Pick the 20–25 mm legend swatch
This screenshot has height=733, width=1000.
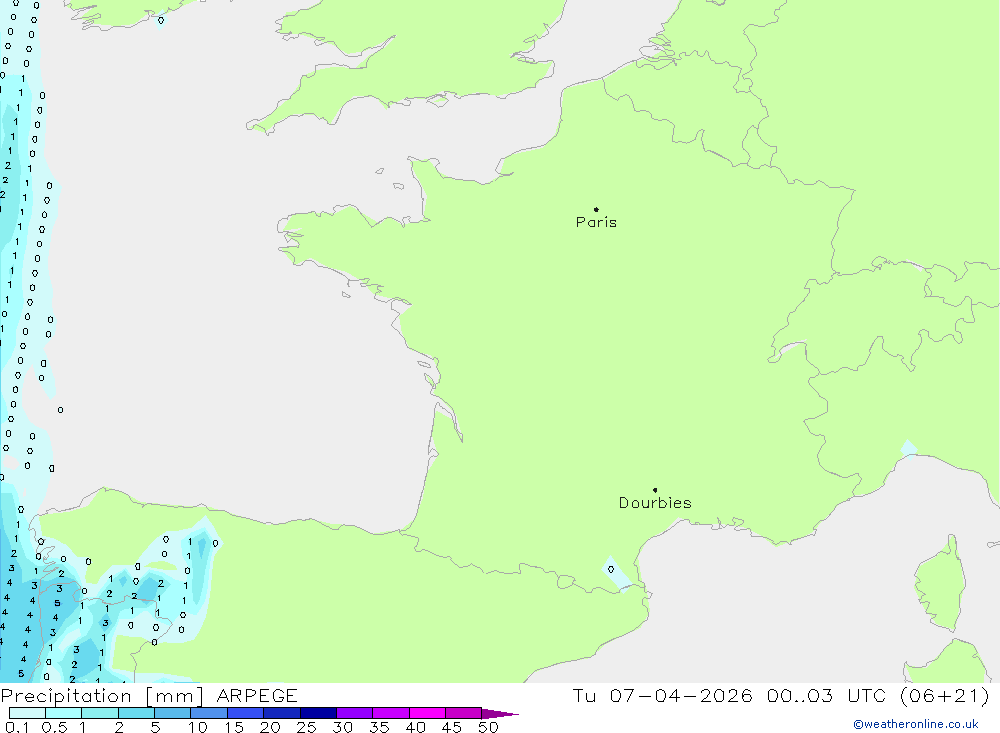click(282, 713)
